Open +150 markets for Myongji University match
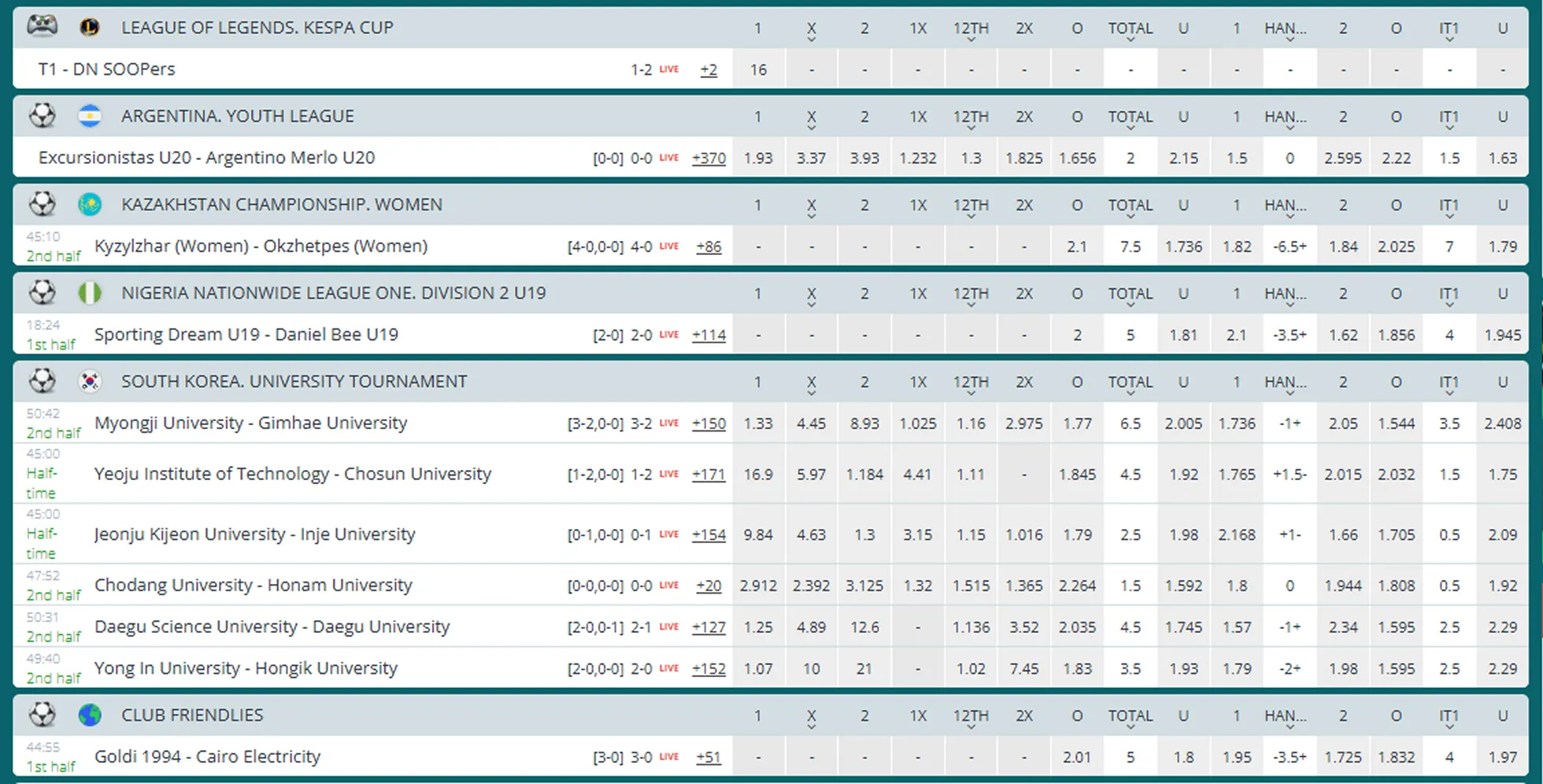Viewport: 1543px width, 784px height. tap(709, 423)
